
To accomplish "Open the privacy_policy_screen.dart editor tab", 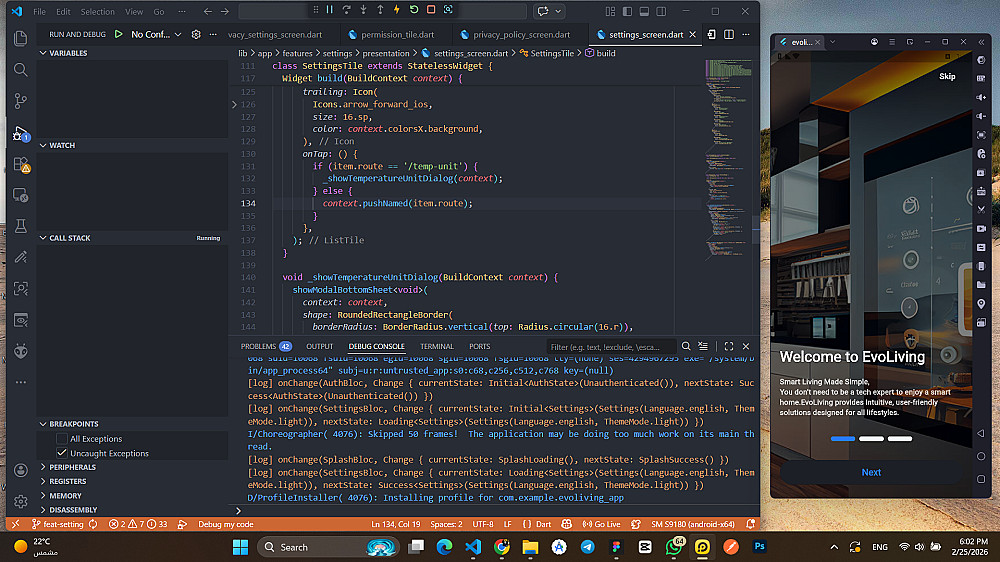I will [523, 34].
